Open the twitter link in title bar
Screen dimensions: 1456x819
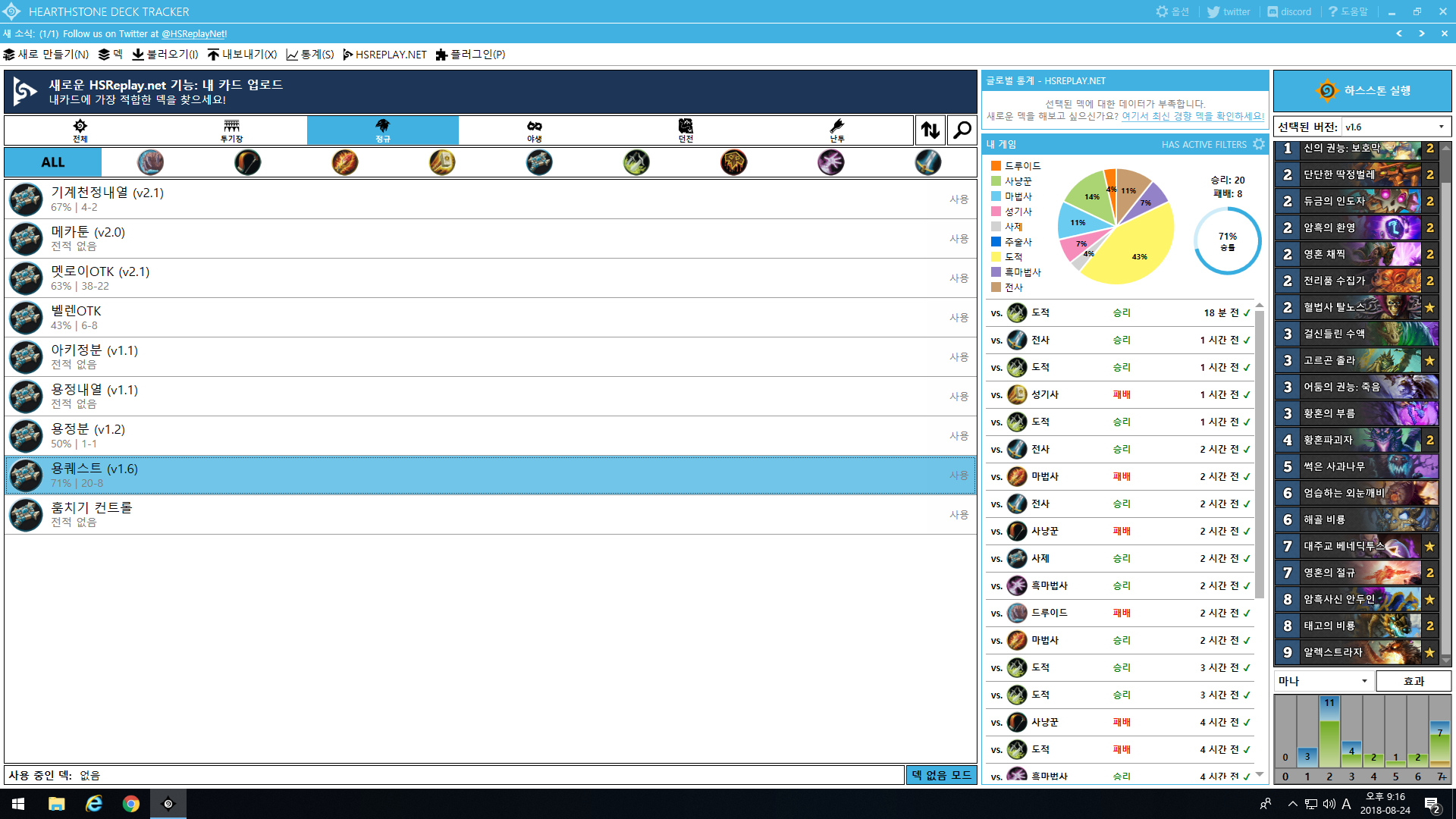[x=1228, y=11]
